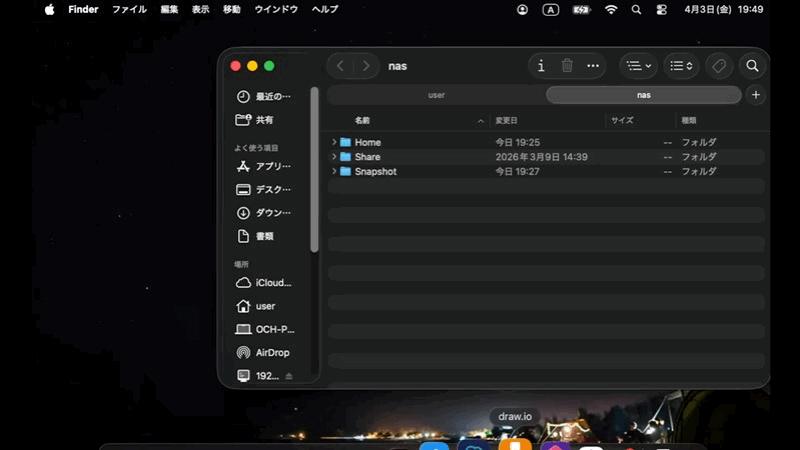Open アプリケーション in the sidebar
Image resolution: width=800 pixels, height=450 pixels.
pyautogui.click(x=264, y=166)
